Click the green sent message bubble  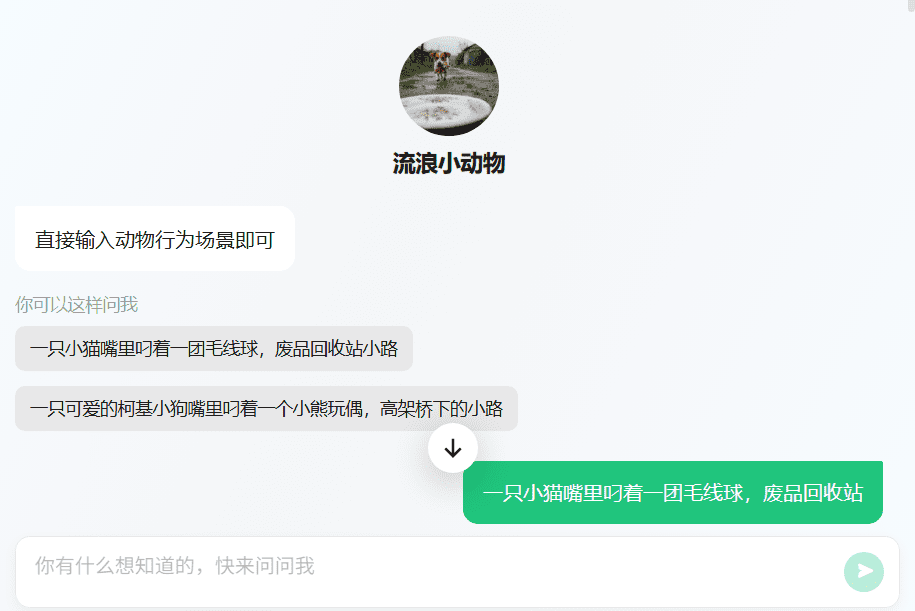[x=673, y=493]
